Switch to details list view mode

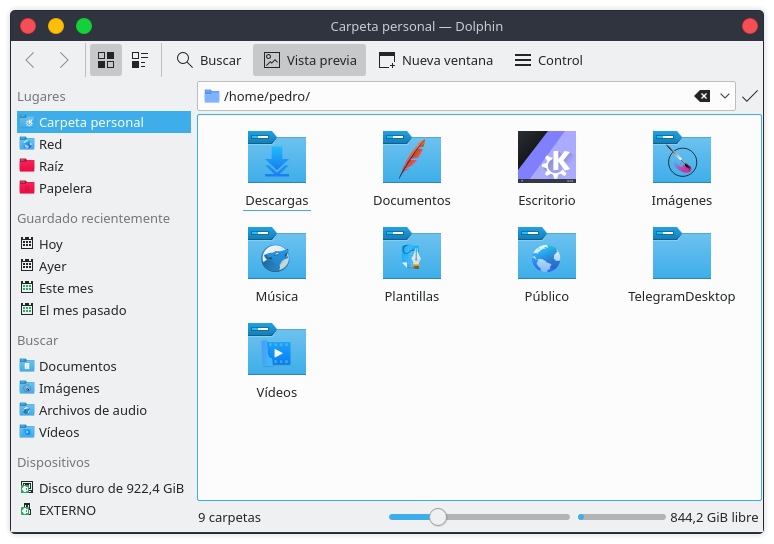[x=140, y=60]
